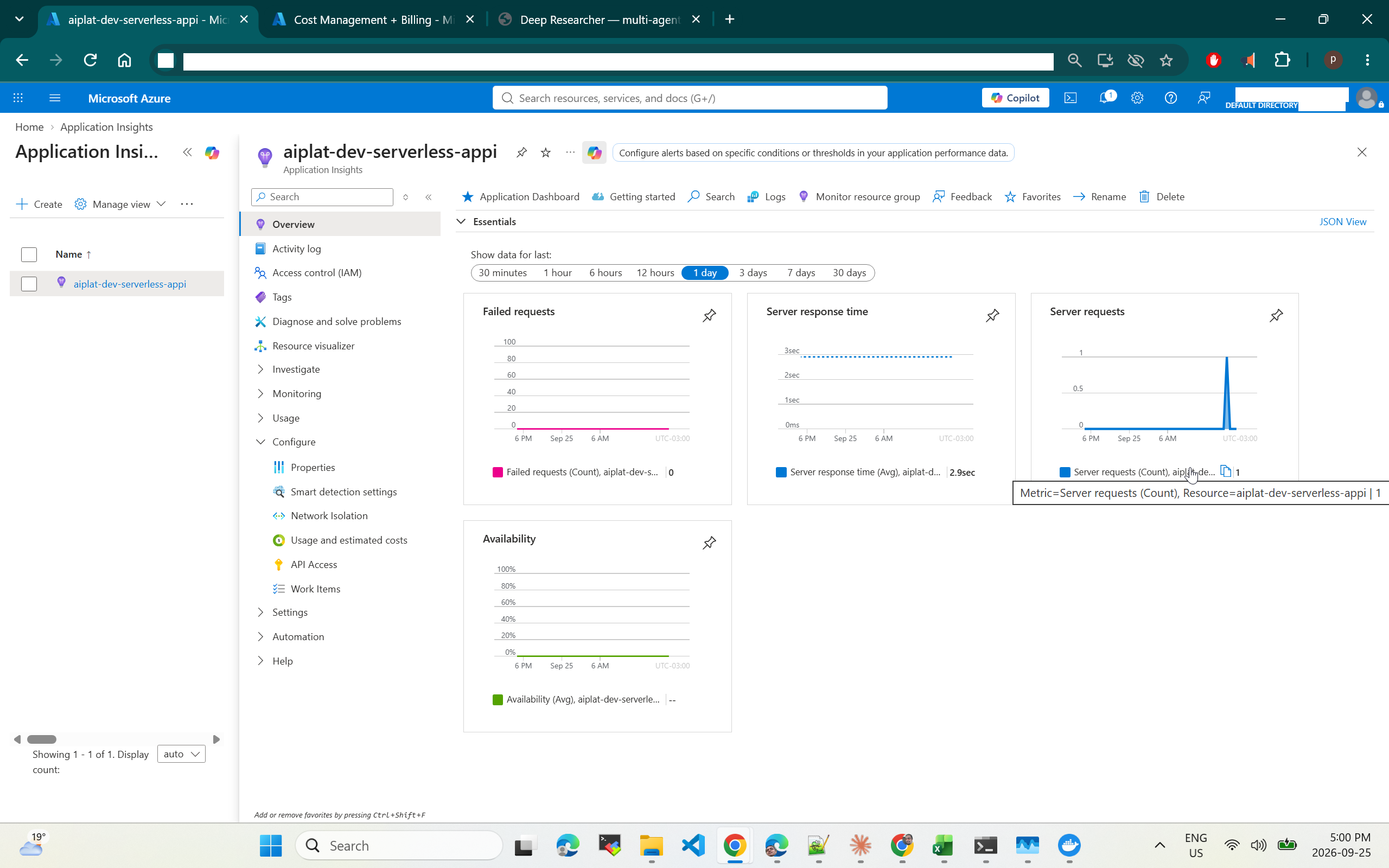Click the Failed requests pink legend swatch

point(497,472)
